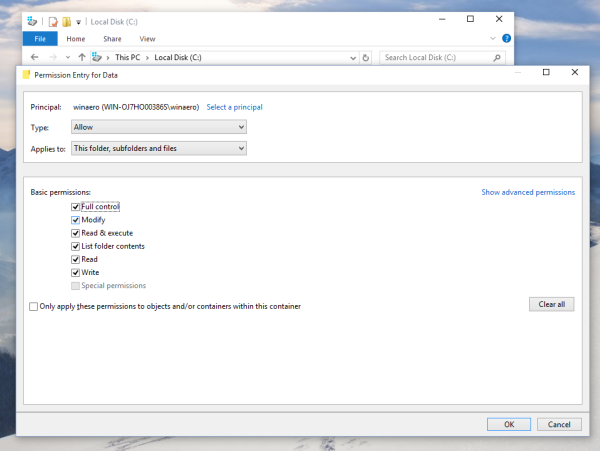Maximize the Permission Entry dialog
The width and height of the screenshot is (600, 451).
coord(546,72)
